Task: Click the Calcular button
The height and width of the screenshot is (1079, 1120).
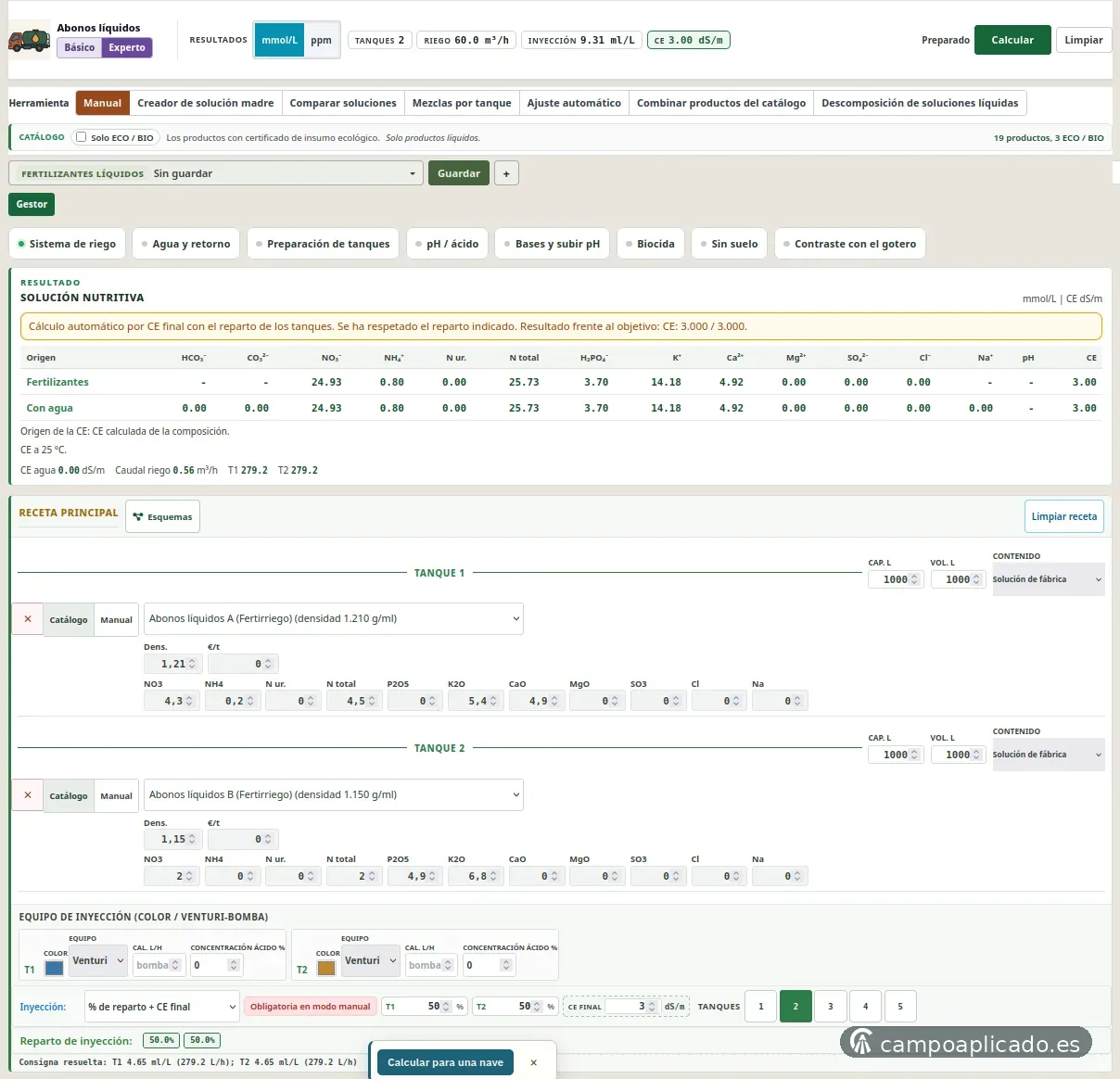Action: 1012,40
